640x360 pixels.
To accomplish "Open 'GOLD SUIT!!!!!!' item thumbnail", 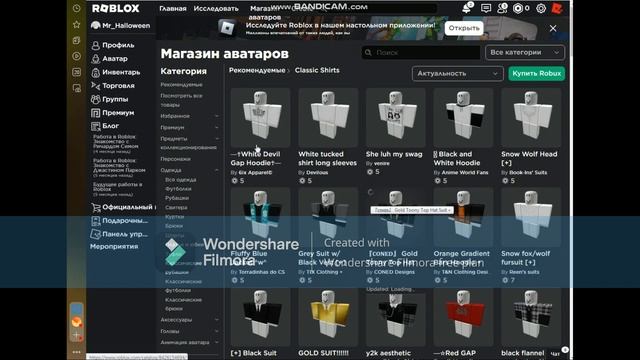I will 328,317.
